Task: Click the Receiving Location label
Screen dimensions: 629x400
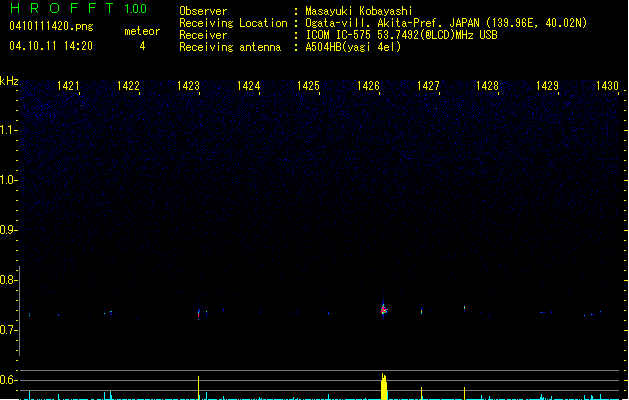Action: tap(233, 23)
